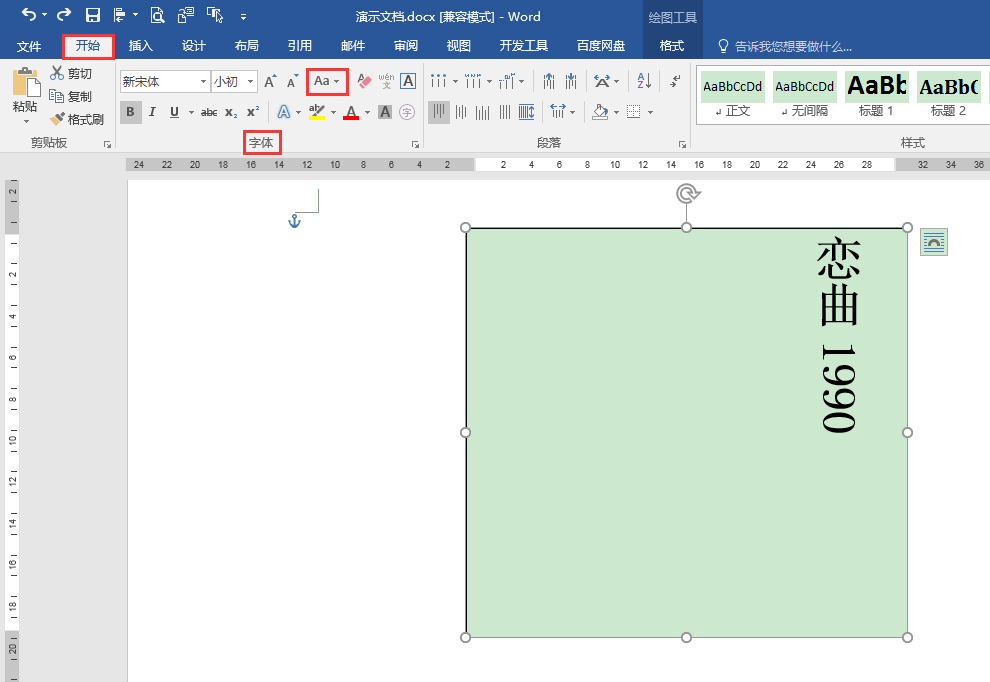The height and width of the screenshot is (682, 990).
Task: Toggle Italic formatting
Action: pyautogui.click(x=152, y=112)
